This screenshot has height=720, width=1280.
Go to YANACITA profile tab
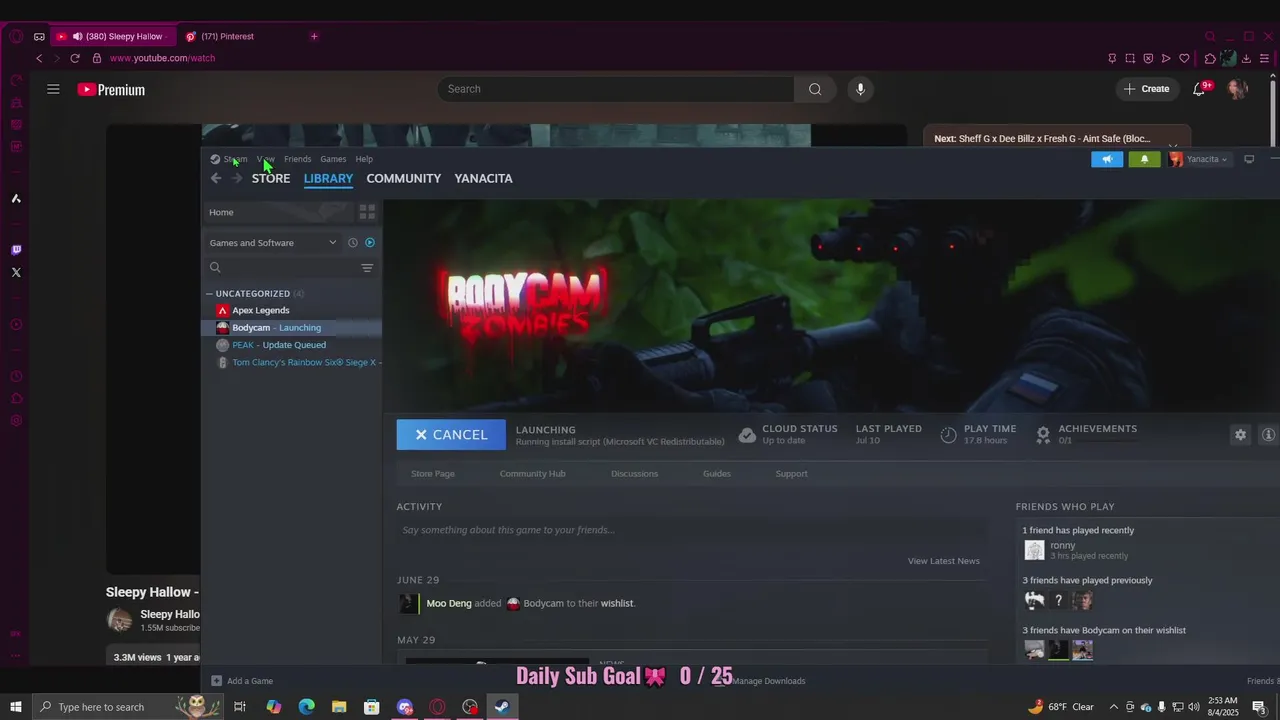pos(483,178)
